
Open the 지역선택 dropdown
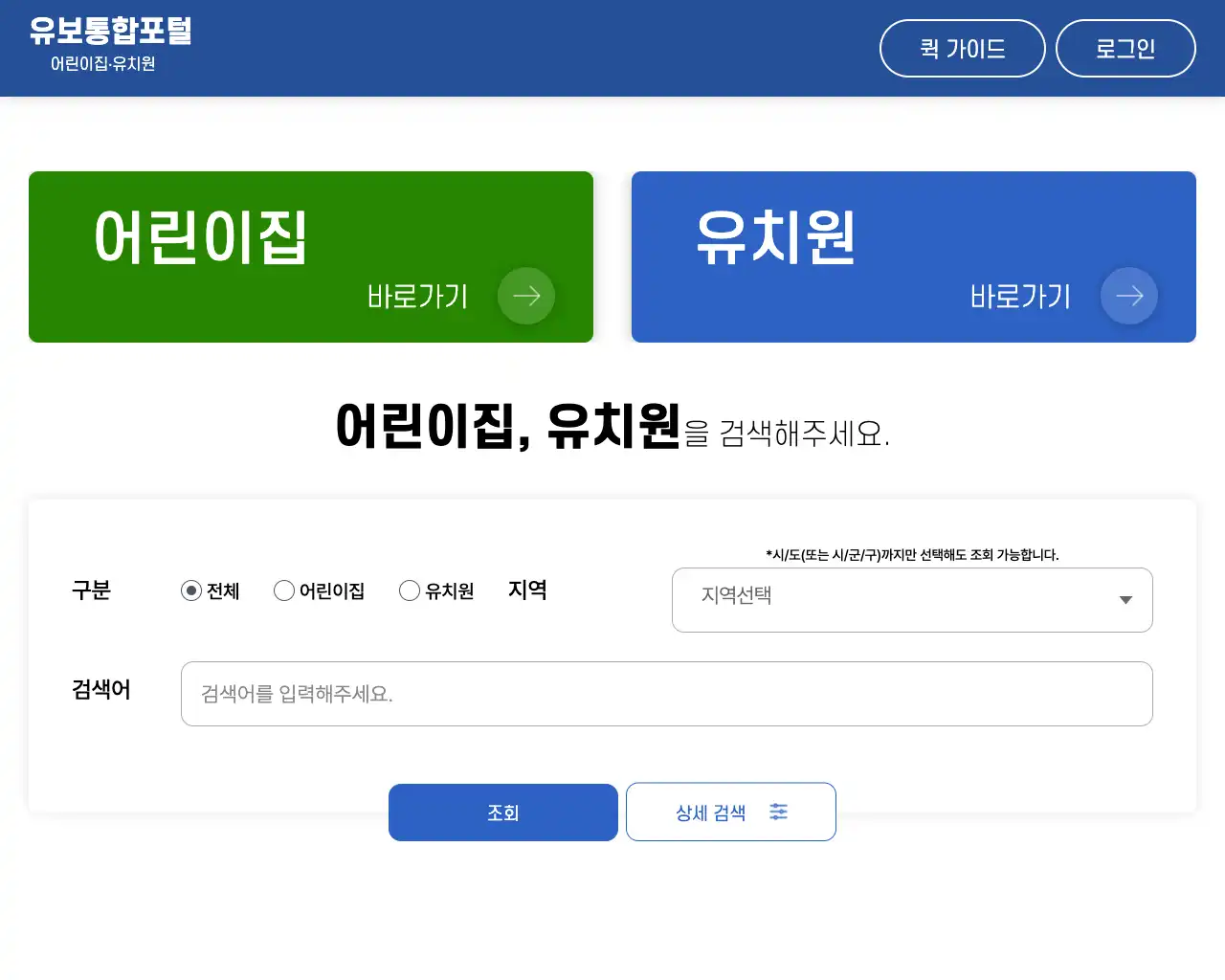click(912, 600)
